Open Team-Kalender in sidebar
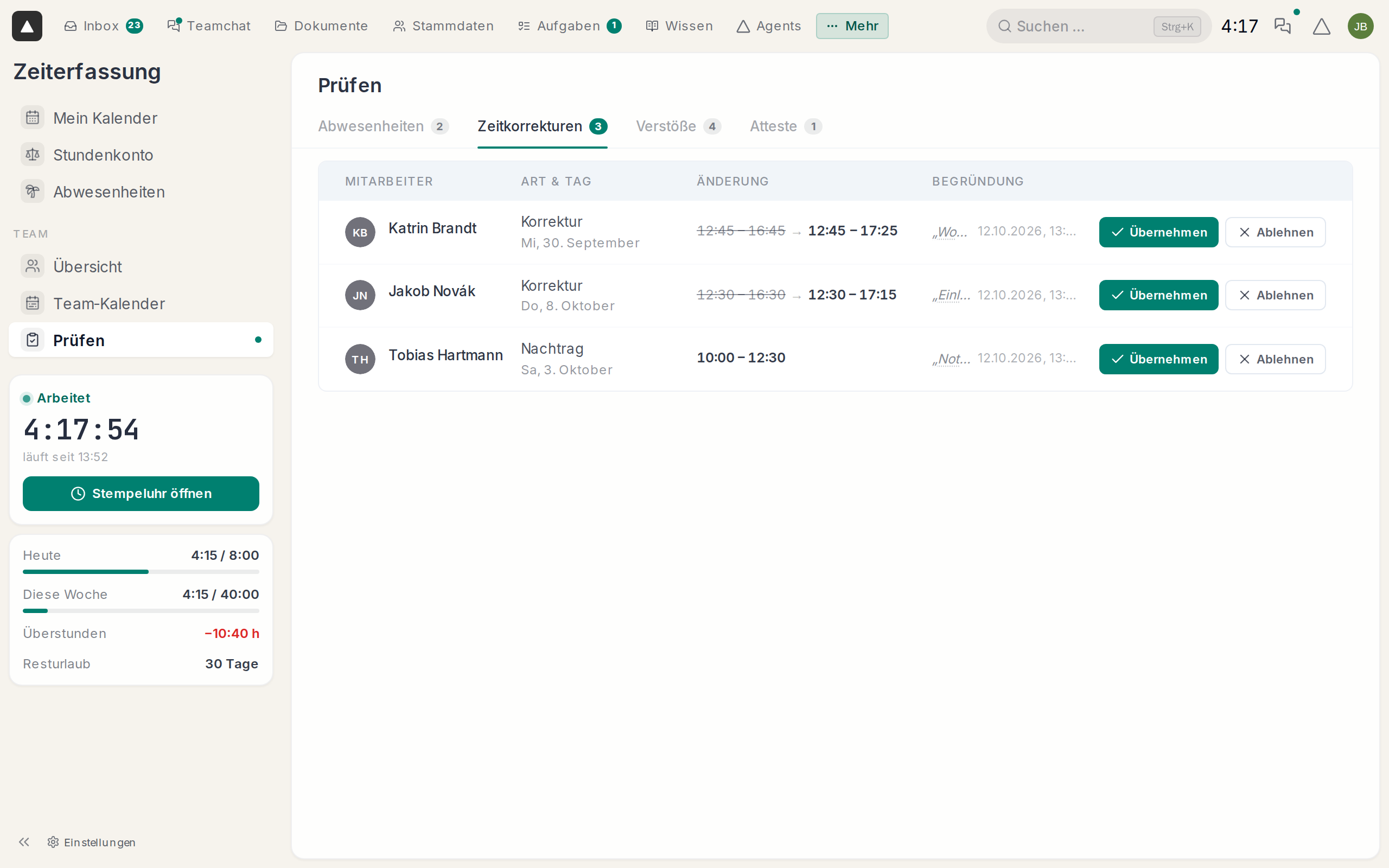The image size is (1389, 868). (x=141, y=303)
